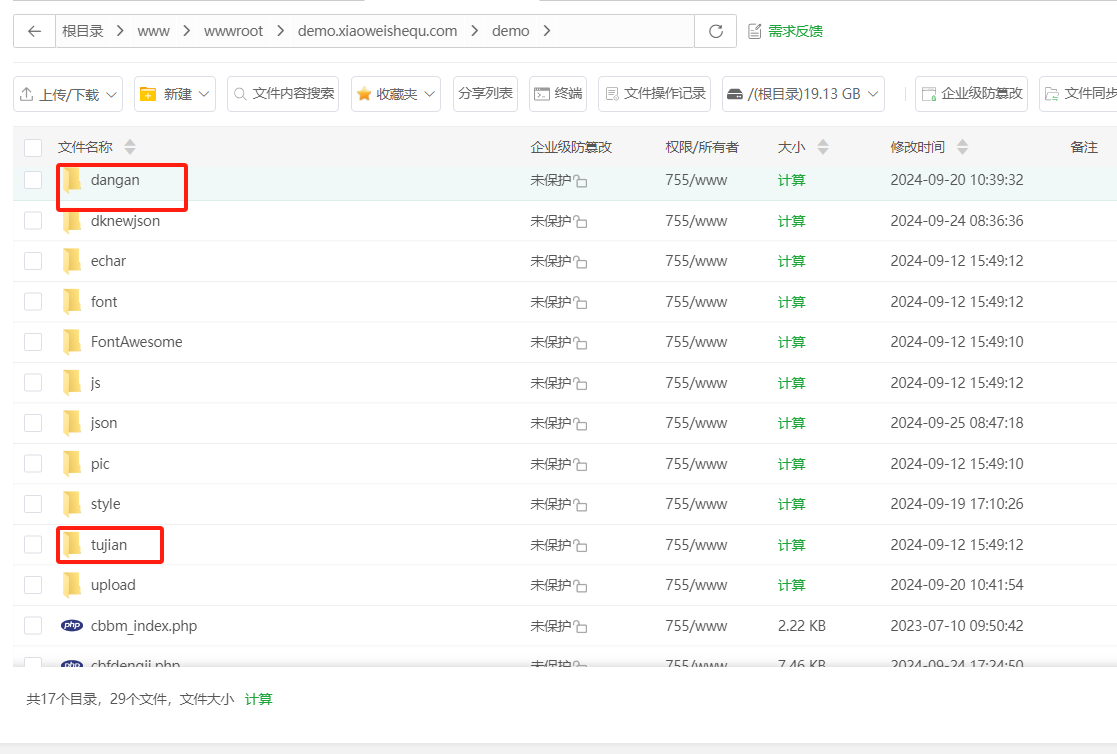
Task: Click the 文件内容搜索 search field
Action: point(283,94)
